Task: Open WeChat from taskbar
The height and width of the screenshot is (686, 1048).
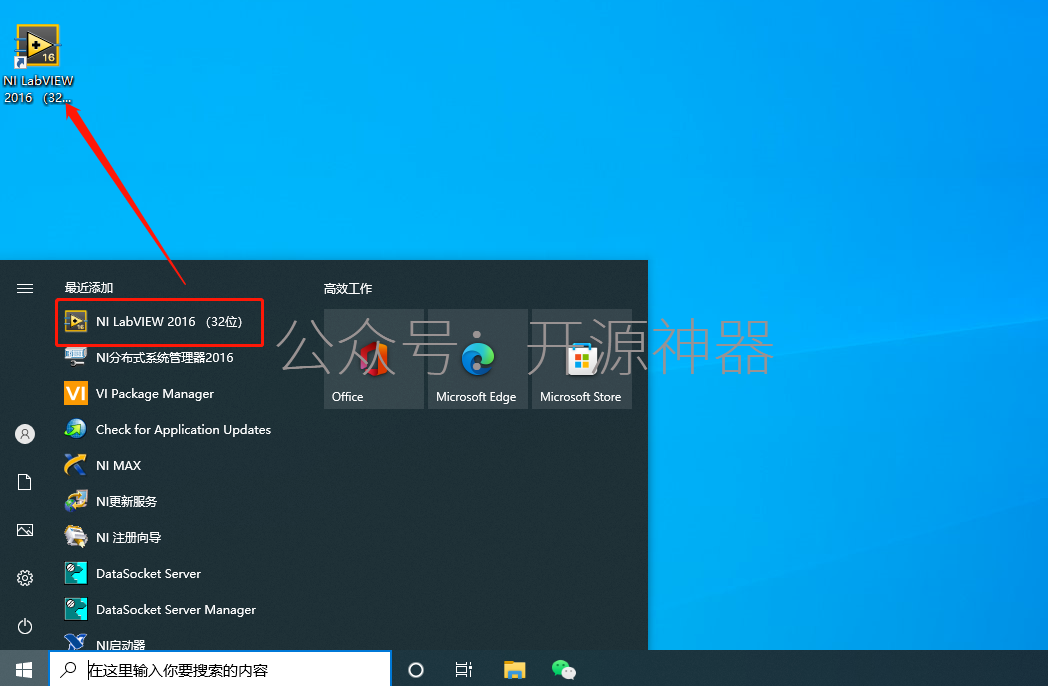Action: (563, 669)
